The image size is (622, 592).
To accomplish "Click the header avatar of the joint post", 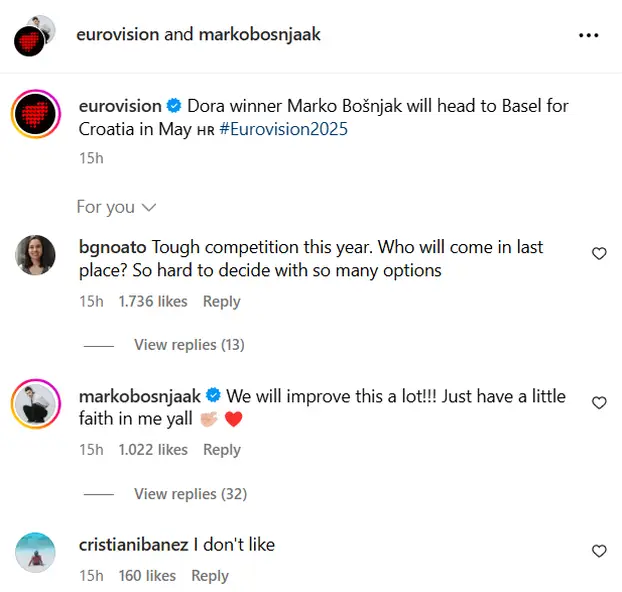I will (32, 36).
